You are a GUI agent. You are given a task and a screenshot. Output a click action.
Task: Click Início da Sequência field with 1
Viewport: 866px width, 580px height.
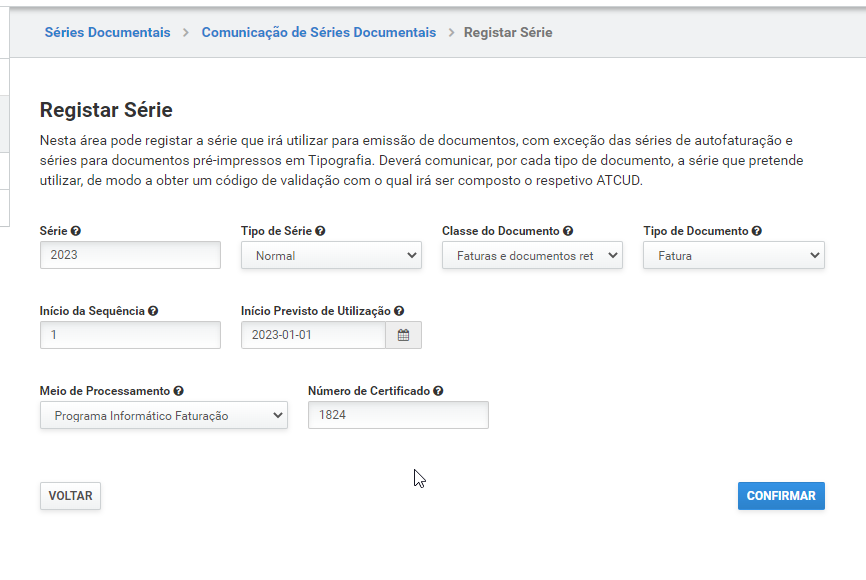click(x=130, y=335)
